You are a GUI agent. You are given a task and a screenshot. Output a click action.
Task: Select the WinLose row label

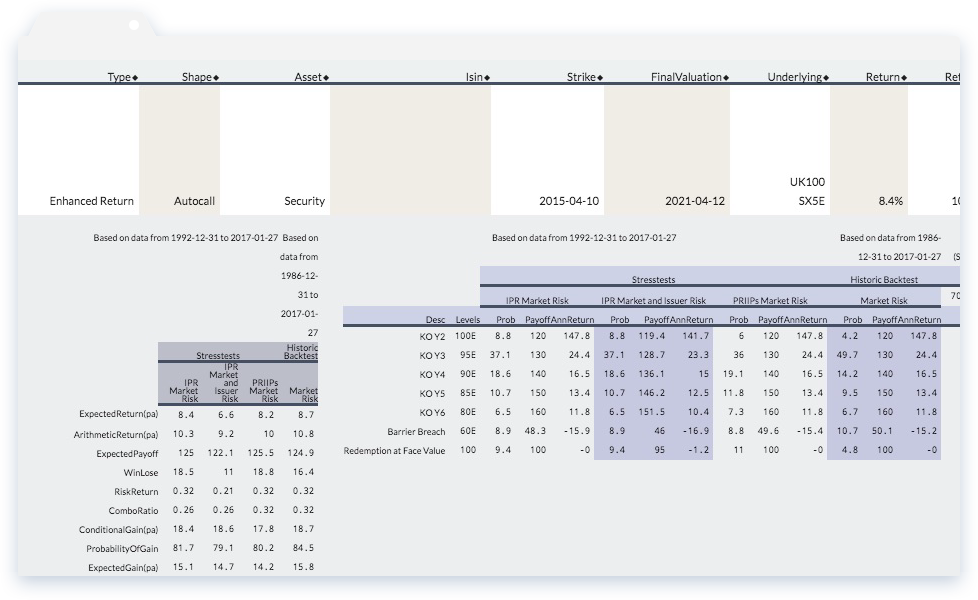[x=141, y=473]
